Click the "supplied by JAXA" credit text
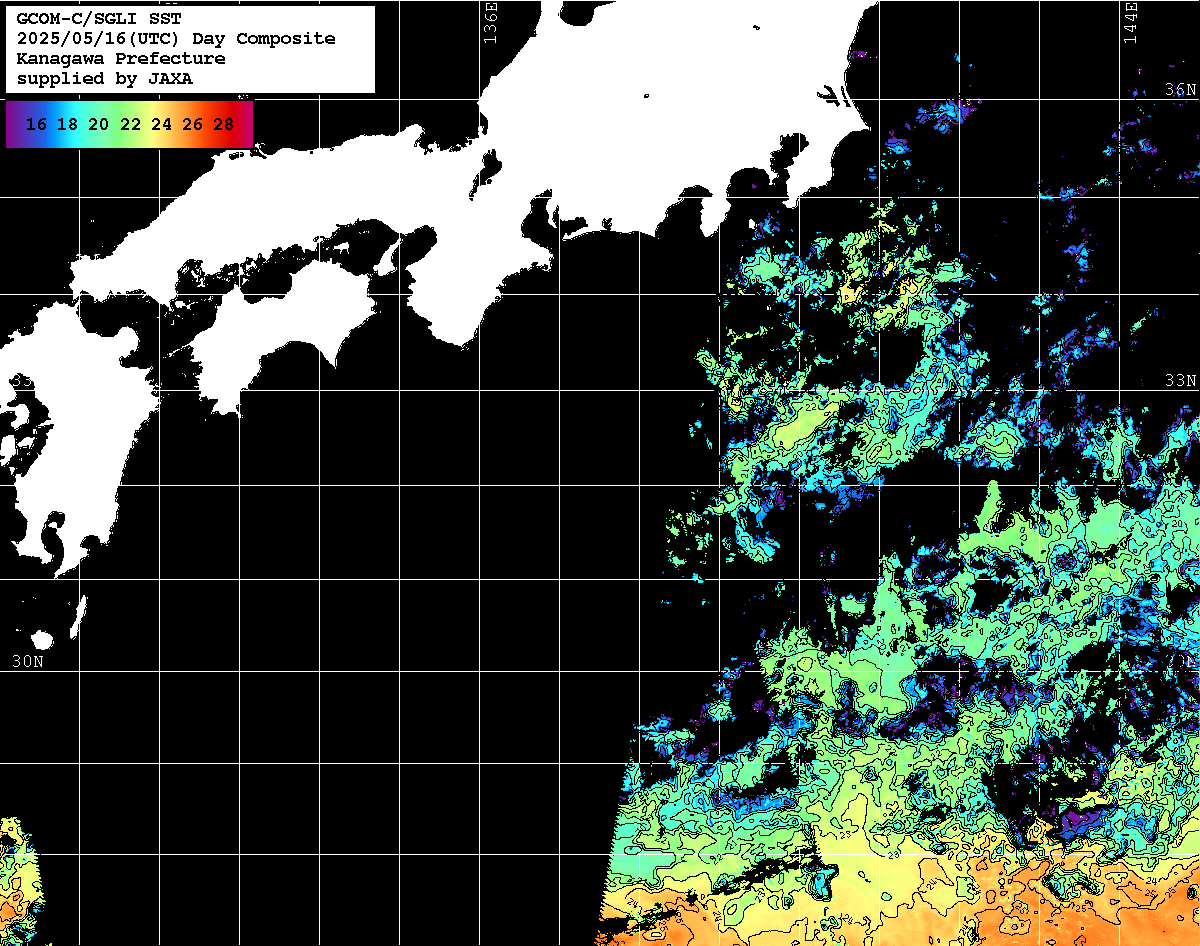This screenshot has width=1200, height=946. [105, 79]
